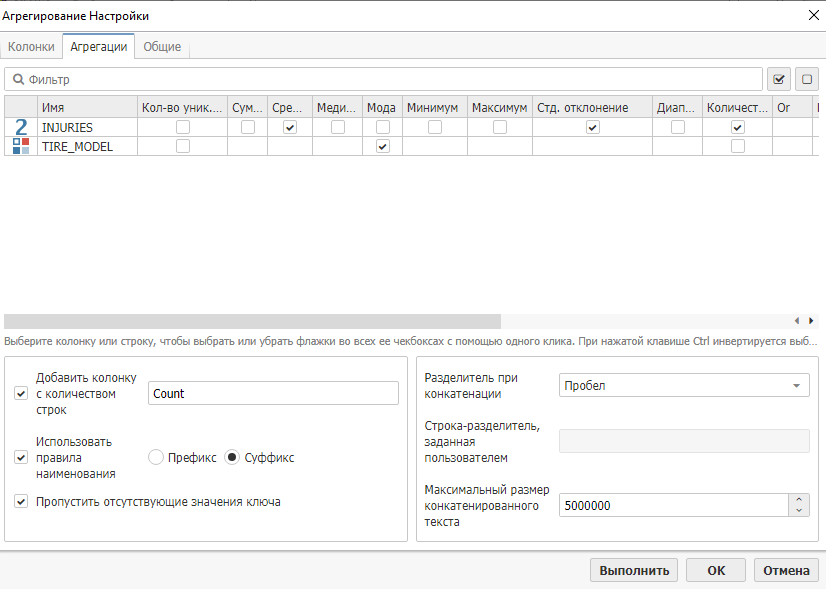The height and width of the screenshot is (589, 826).
Task: Click the magnifier icon in filter field
Action: pyautogui.click(x=18, y=79)
